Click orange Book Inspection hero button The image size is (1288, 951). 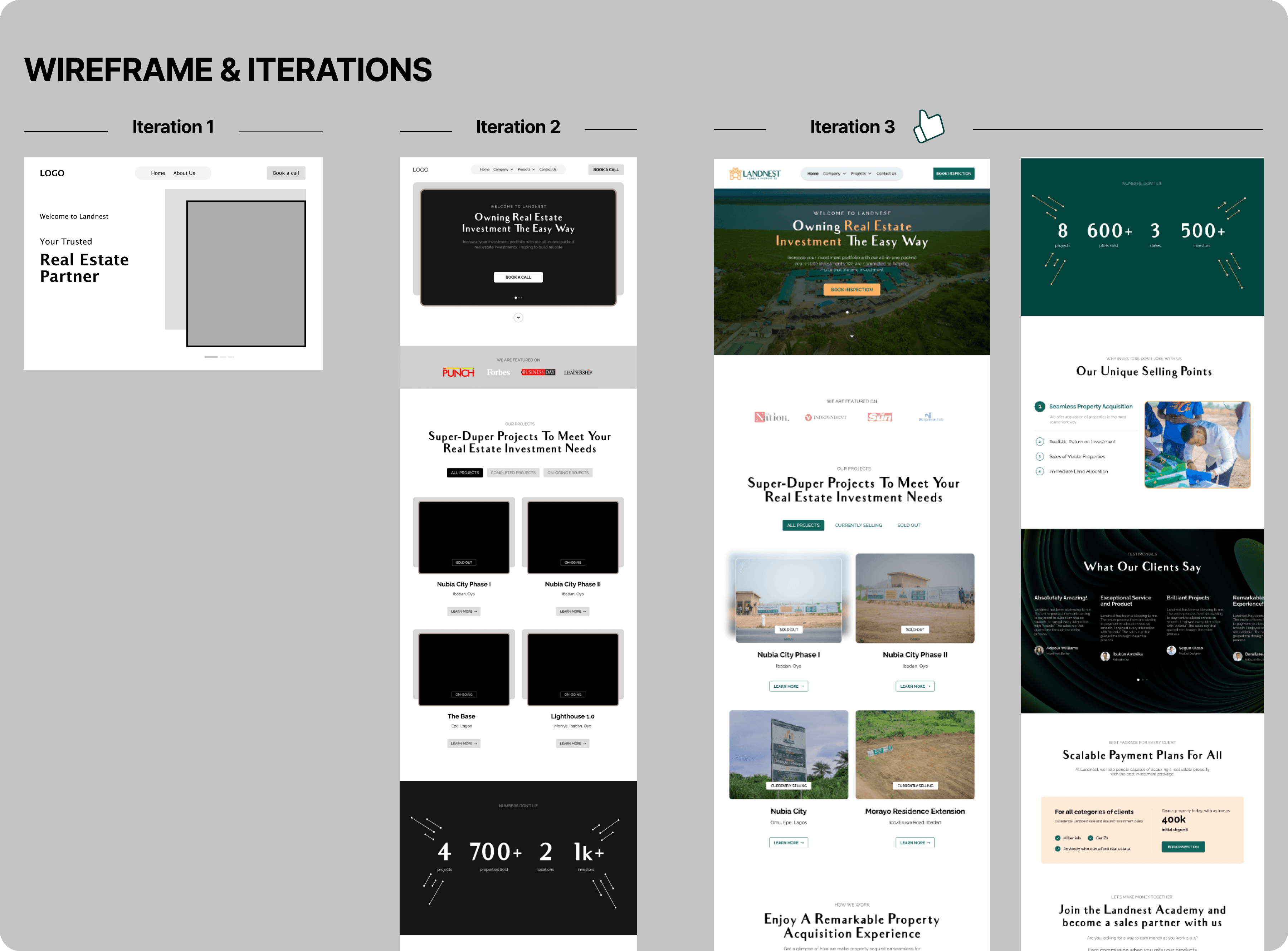tap(852, 290)
